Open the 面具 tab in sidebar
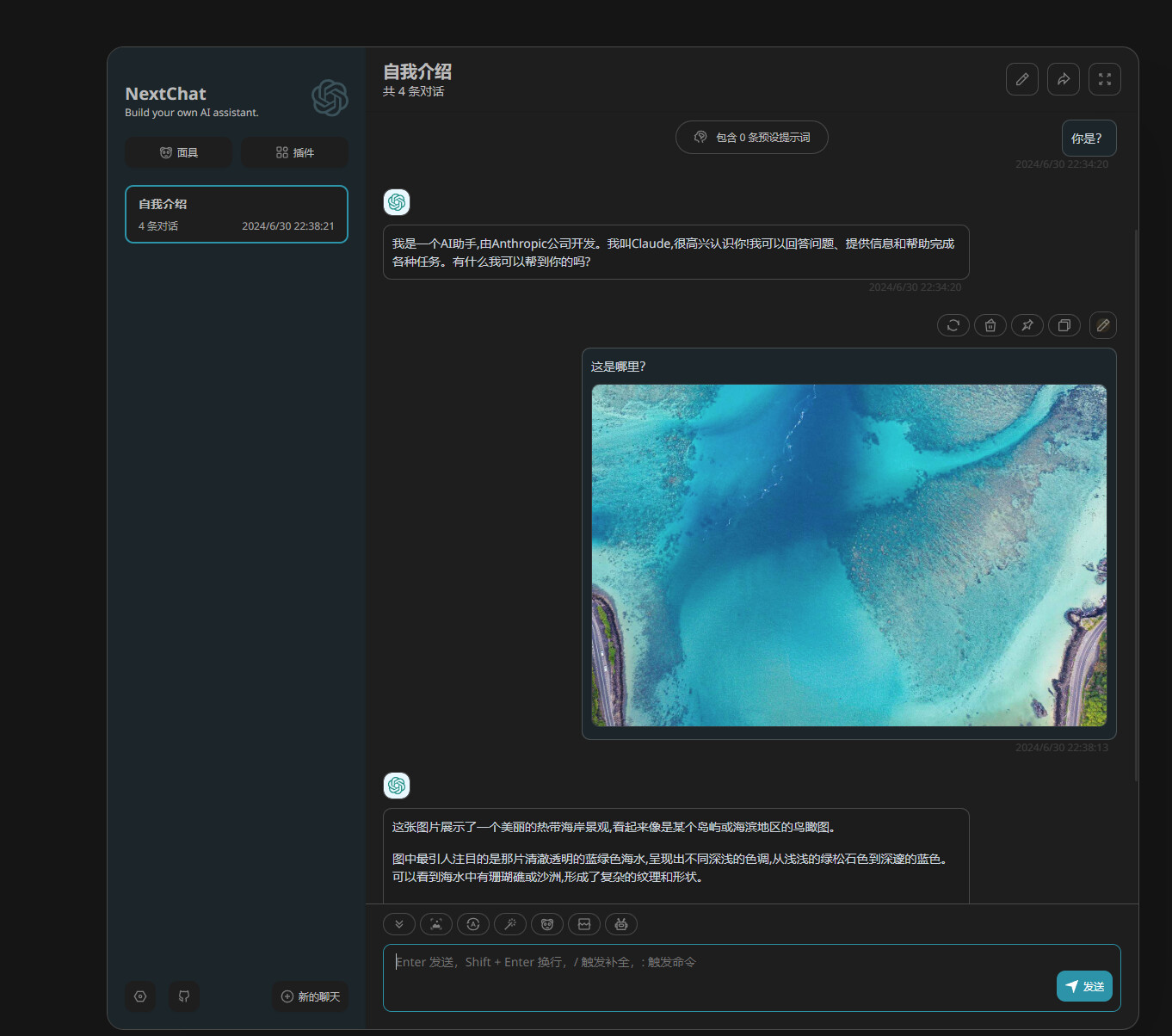The height and width of the screenshot is (1036, 1172). point(178,152)
